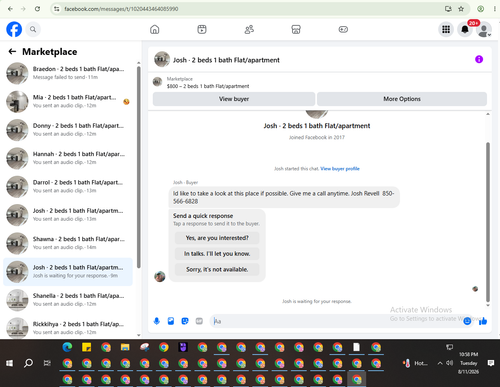Send 'Yes, are you interested?' response
The height and width of the screenshot is (387, 500).
tap(217, 238)
